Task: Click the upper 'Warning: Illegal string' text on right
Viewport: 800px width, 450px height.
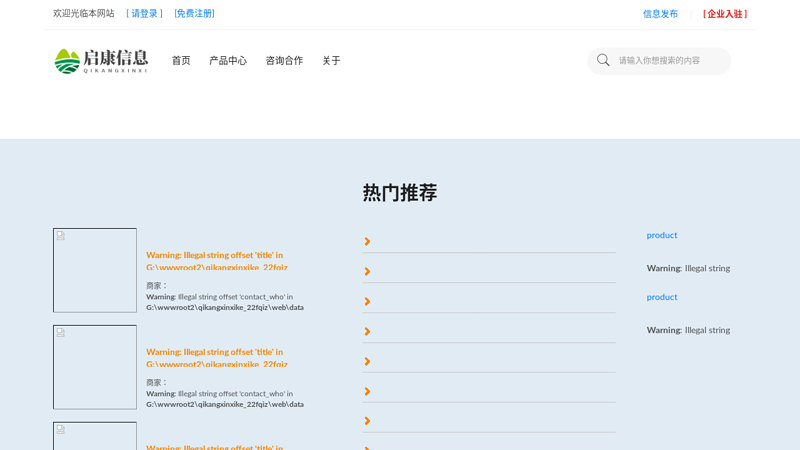Action: (x=688, y=268)
